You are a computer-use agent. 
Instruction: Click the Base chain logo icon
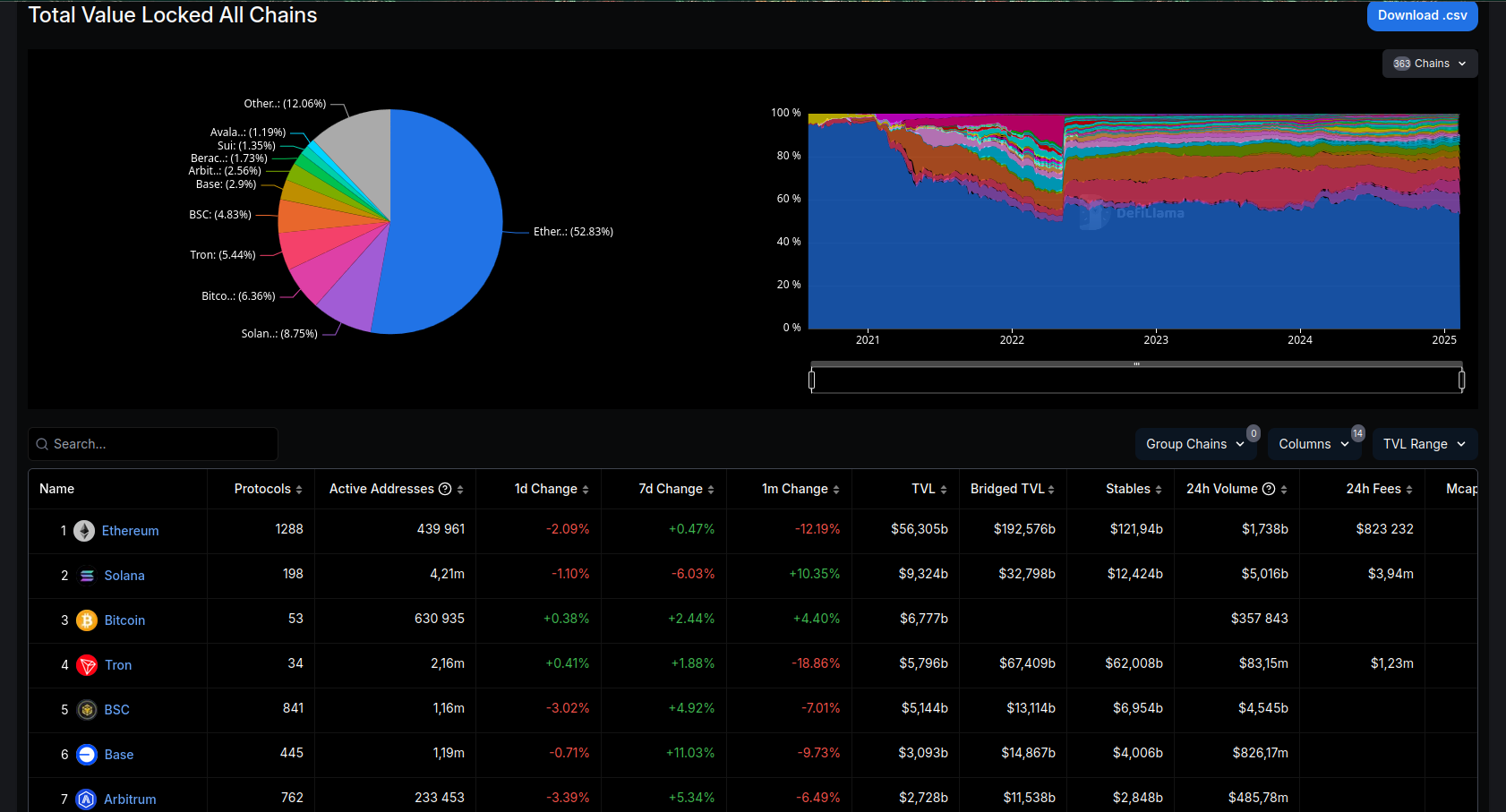pyautogui.click(x=87, y=755)
